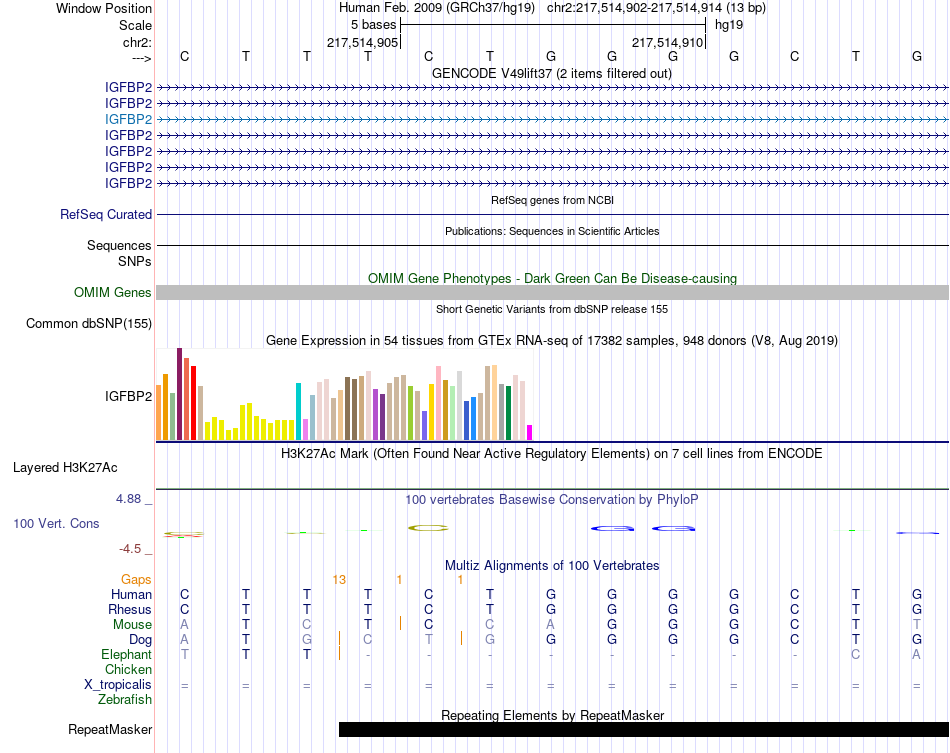Click the "hg19" label beside the scale bar
950x753 pixels.
pyautogui.click(x=729, y=25)
